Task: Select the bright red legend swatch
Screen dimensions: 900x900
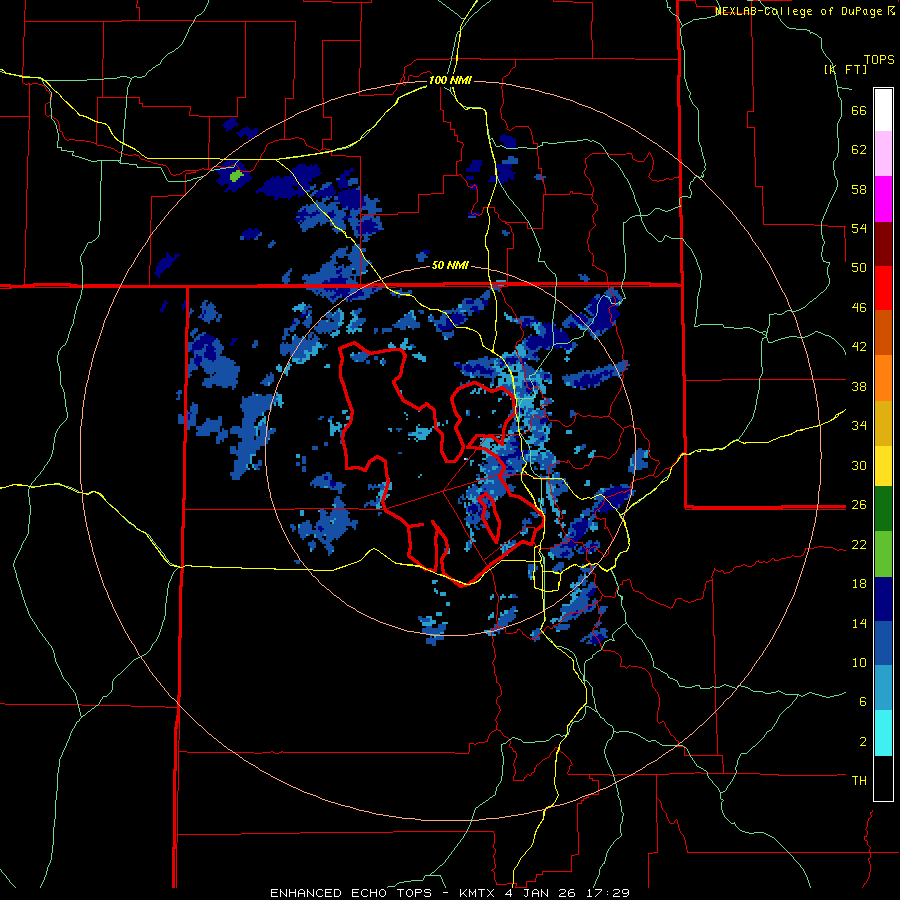Action: [883, 288]
